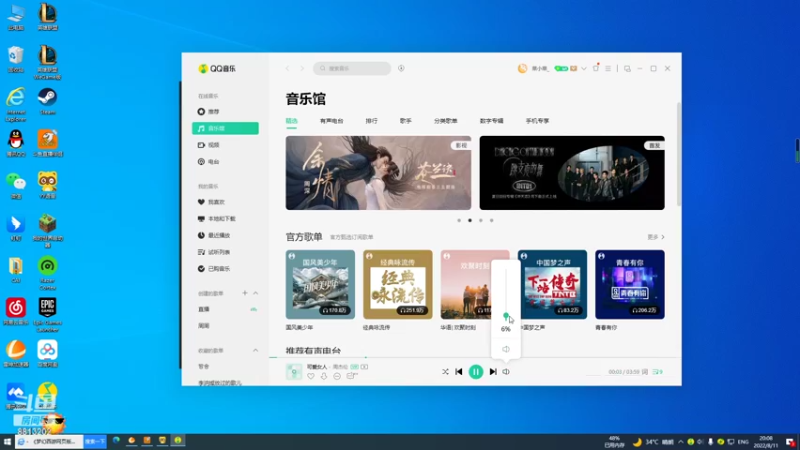
Task: Download the current song
Action: pyautogui.click(x=323, y=377)
